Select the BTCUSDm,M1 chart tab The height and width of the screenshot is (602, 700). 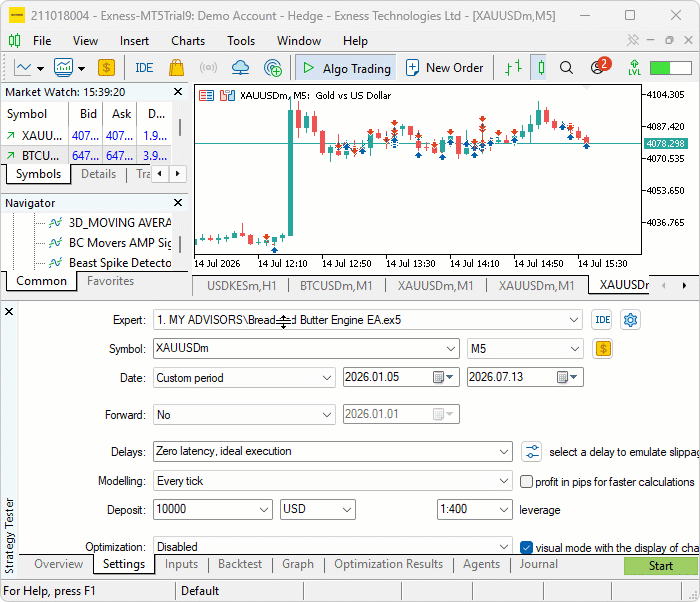336,285
